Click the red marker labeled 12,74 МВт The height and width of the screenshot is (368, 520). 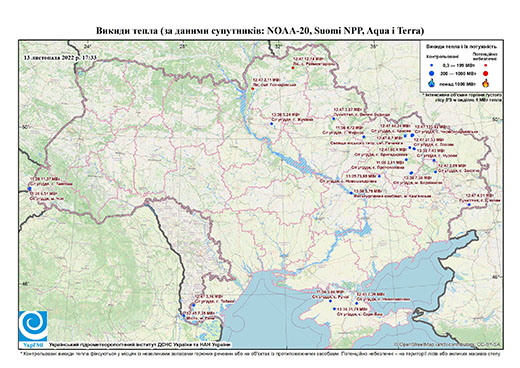tap(293, 68)
